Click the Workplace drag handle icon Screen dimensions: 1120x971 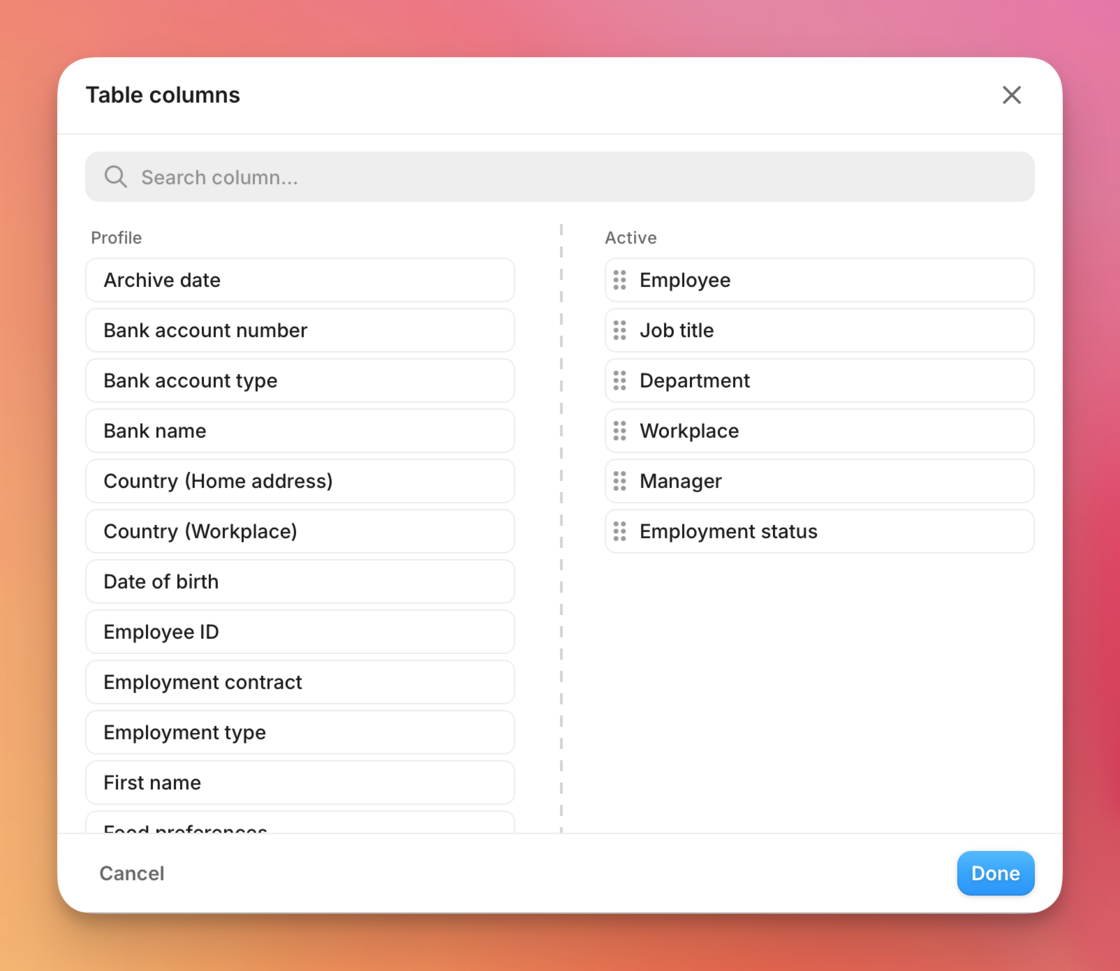(x=620, y=431)
